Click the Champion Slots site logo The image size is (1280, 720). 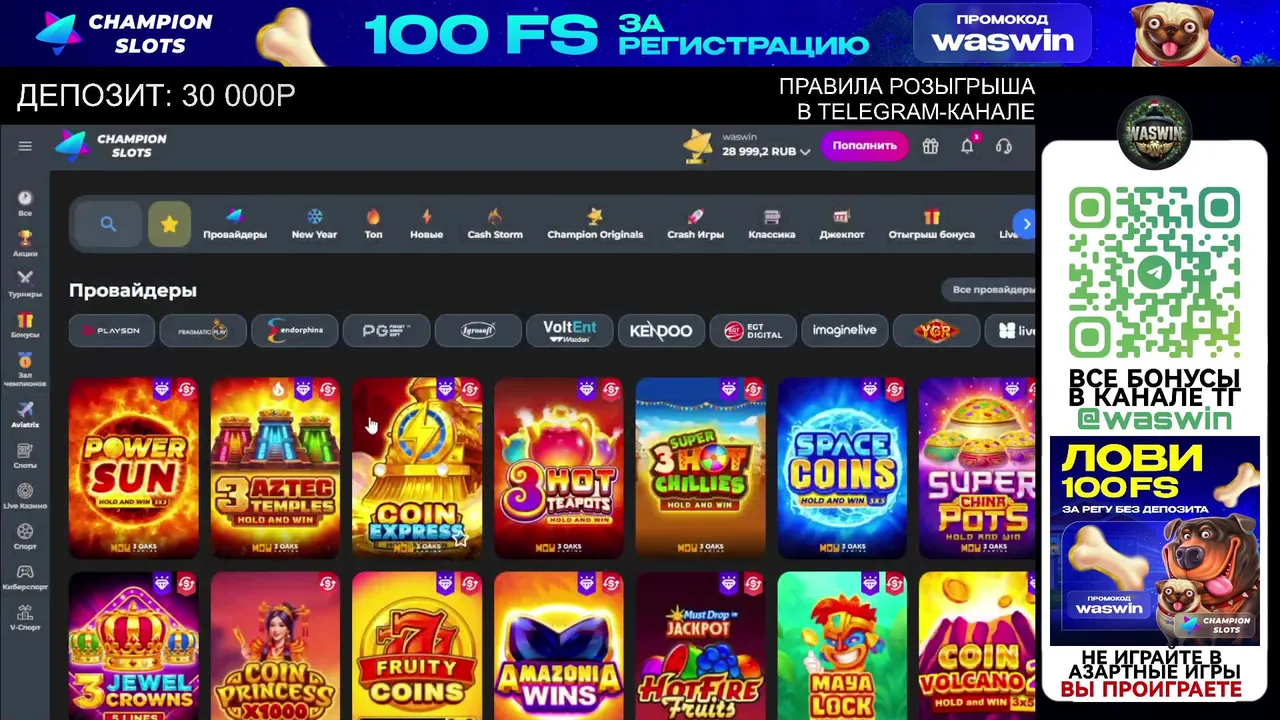tap(111, 146)
